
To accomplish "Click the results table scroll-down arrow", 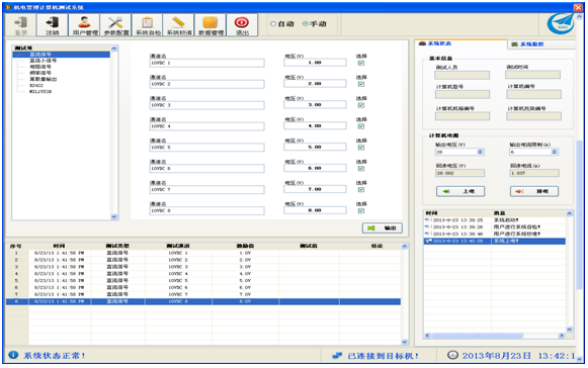I will (404, 342).
